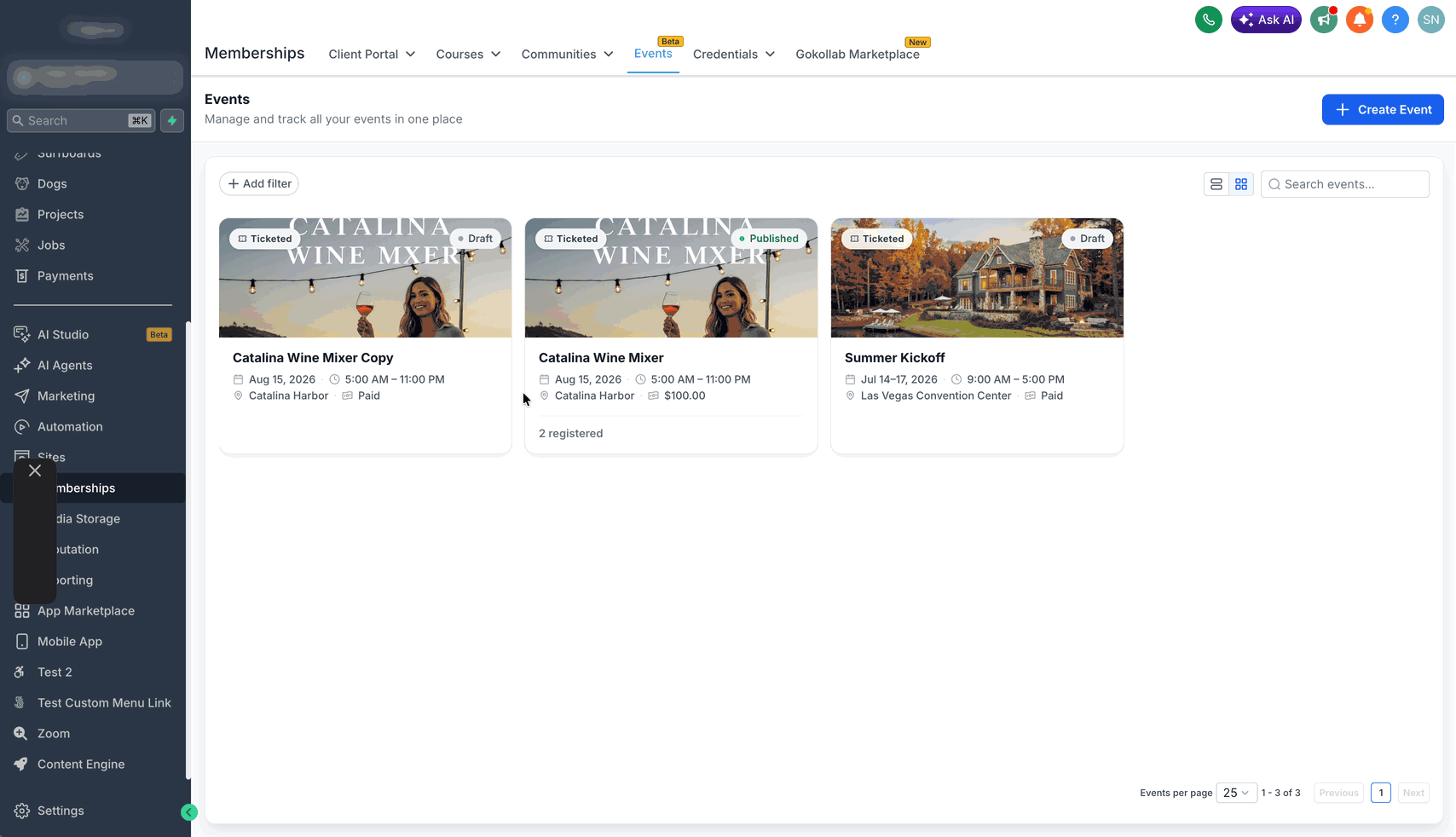Switch to list view layout

point(1216,184)
